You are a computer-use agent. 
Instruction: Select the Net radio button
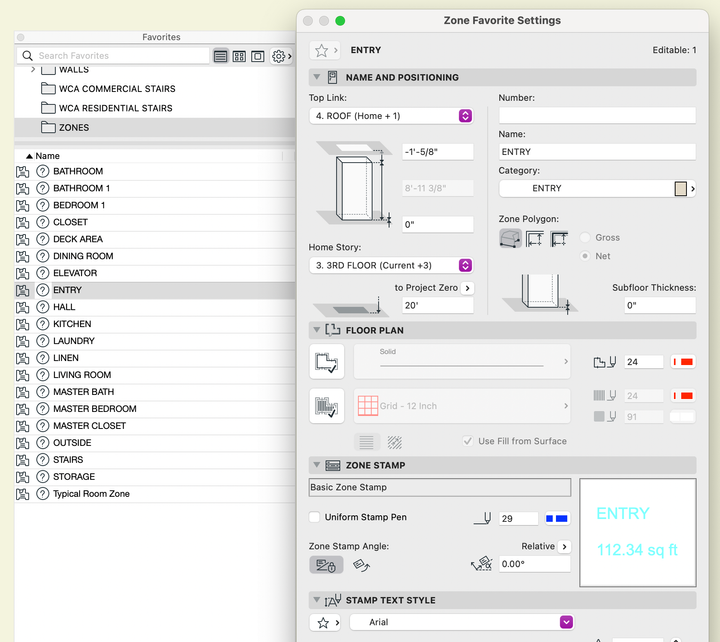[x=585, y=256]
